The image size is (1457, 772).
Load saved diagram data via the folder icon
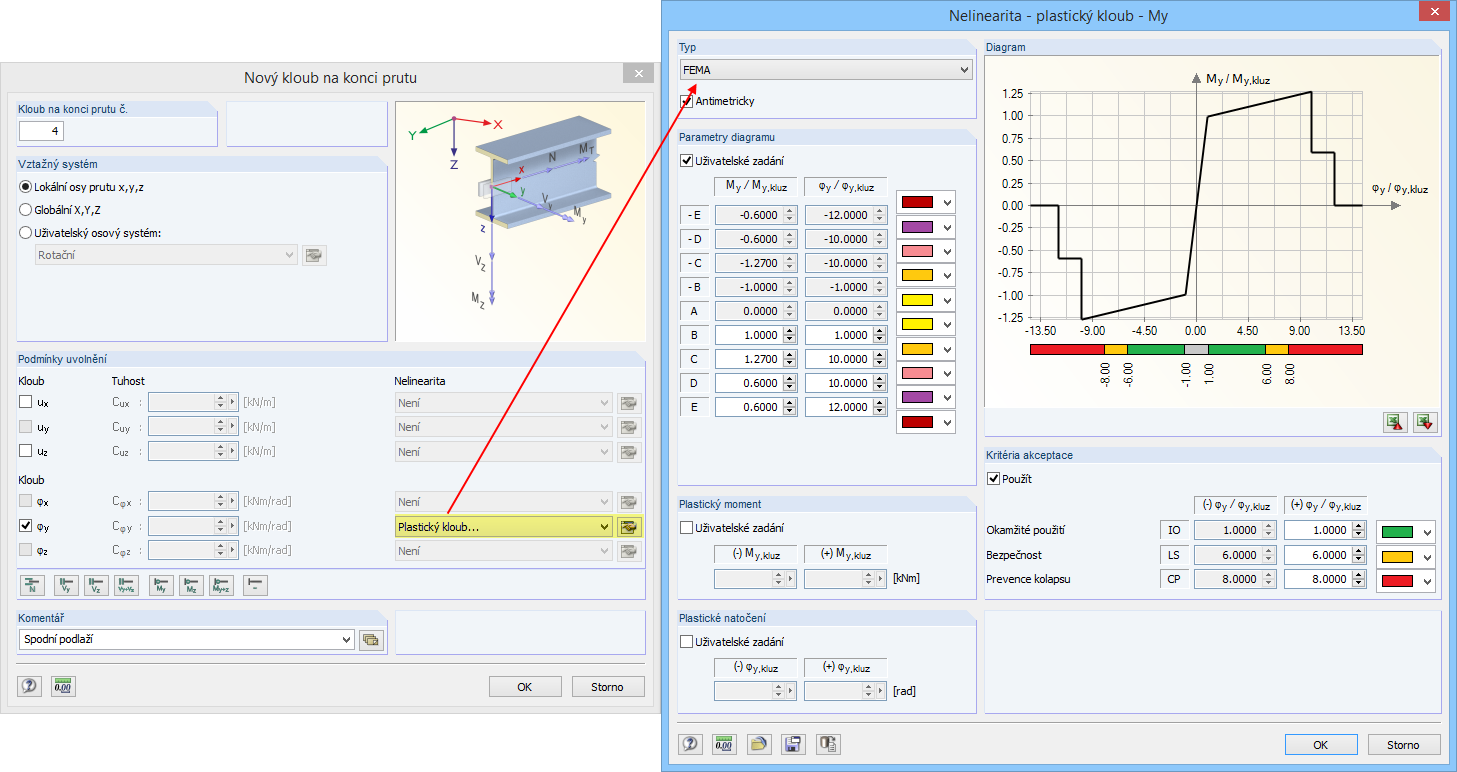760,743
